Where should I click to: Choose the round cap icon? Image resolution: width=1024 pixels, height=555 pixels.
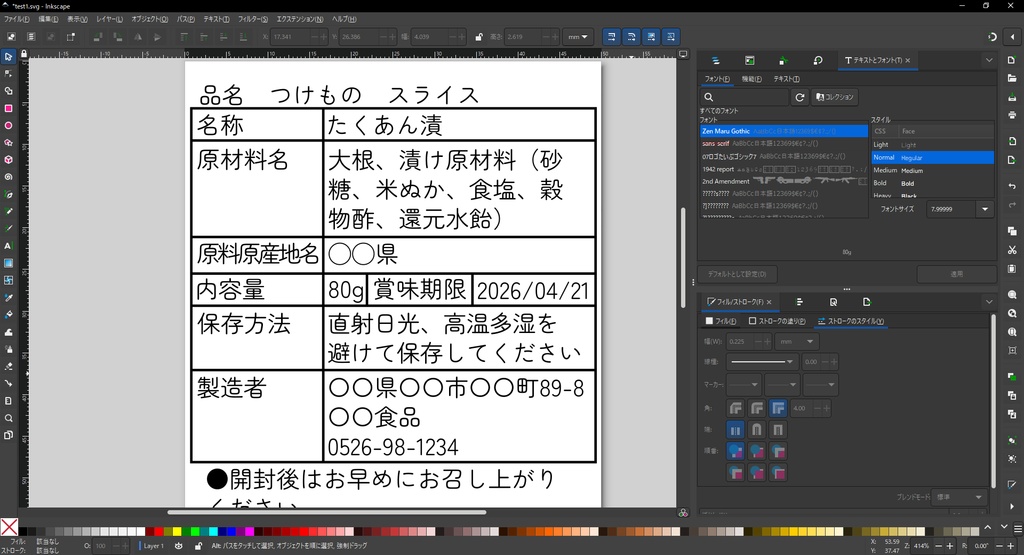pyautogui.click(x=757, y=430)
